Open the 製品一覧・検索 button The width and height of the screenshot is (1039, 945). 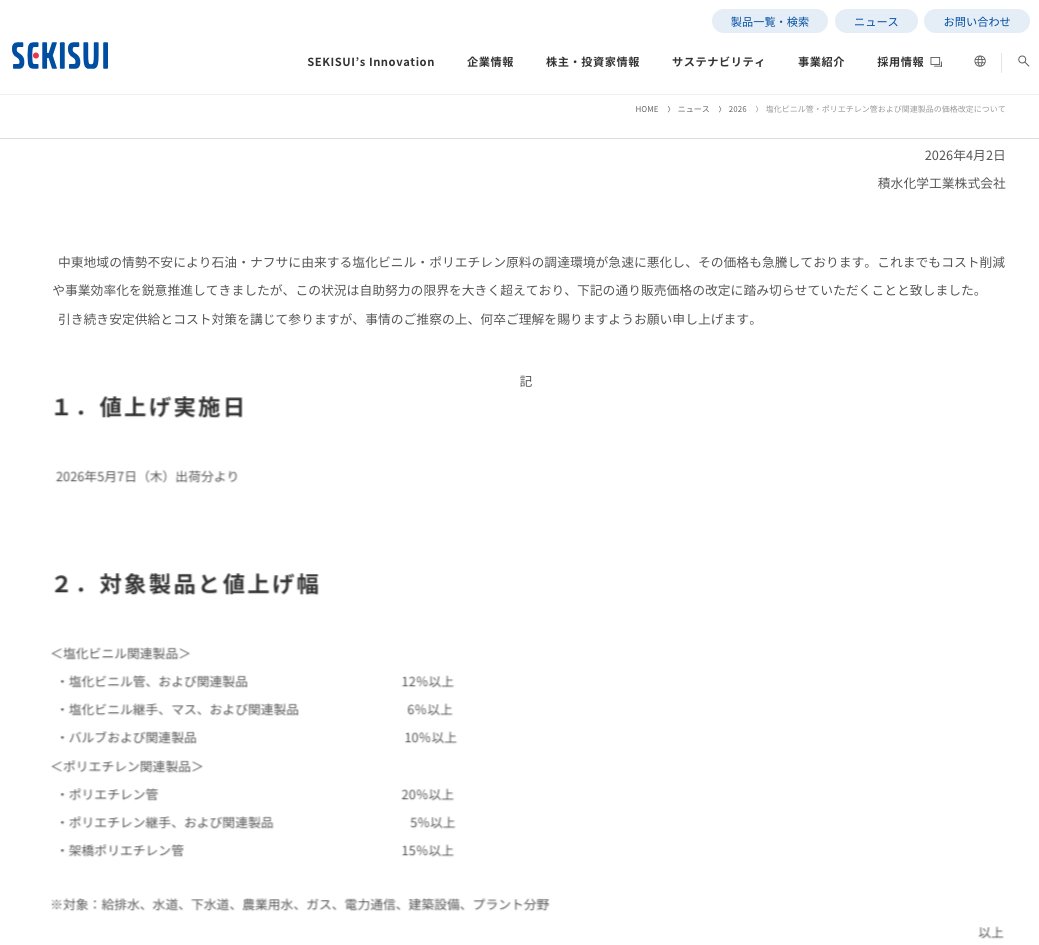769,22
